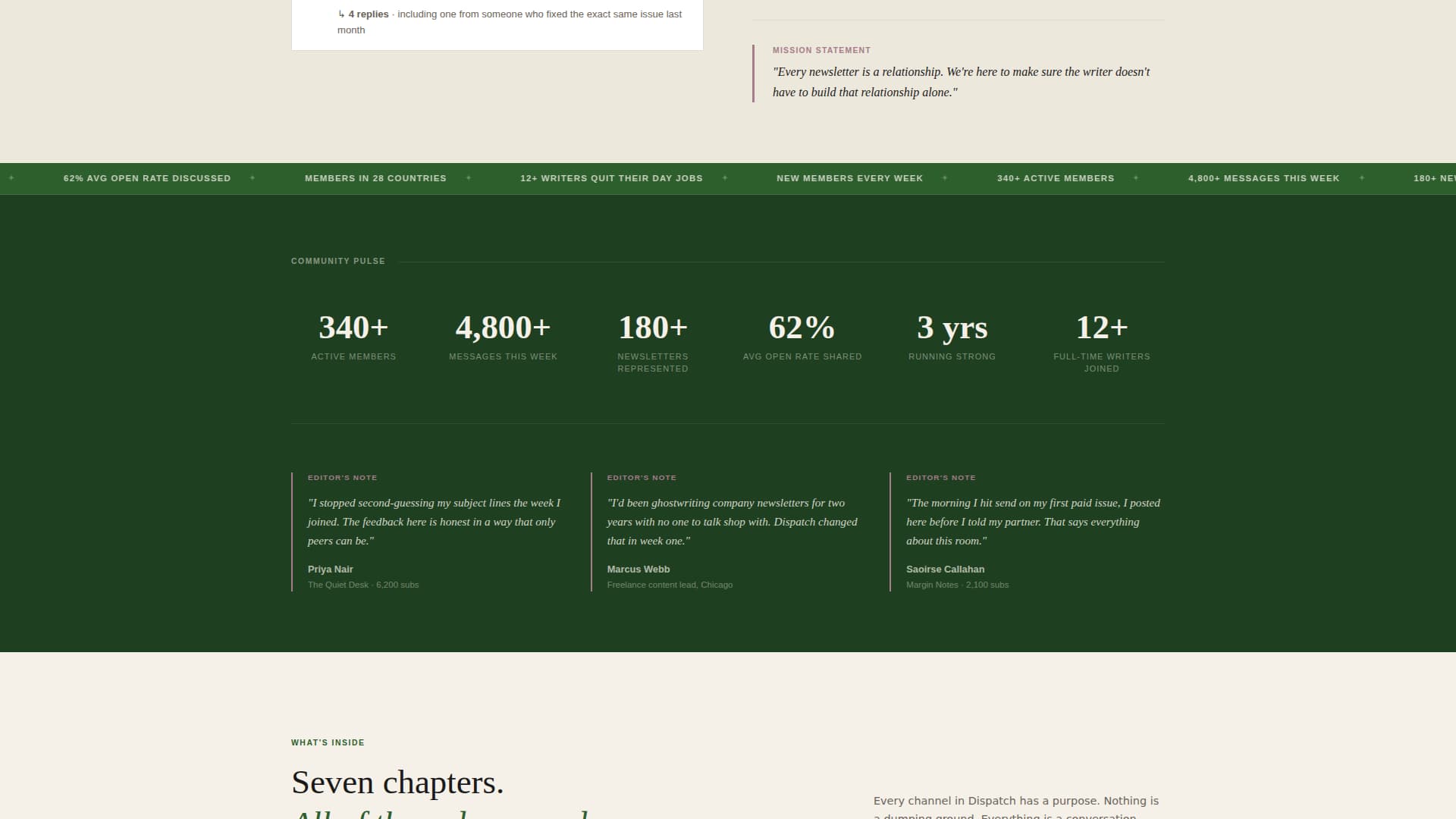Open the reply arrow icon beside 4 replies
Image resolution: width=1456 pixels, height=819 pixels.
[x=340, y=14]
